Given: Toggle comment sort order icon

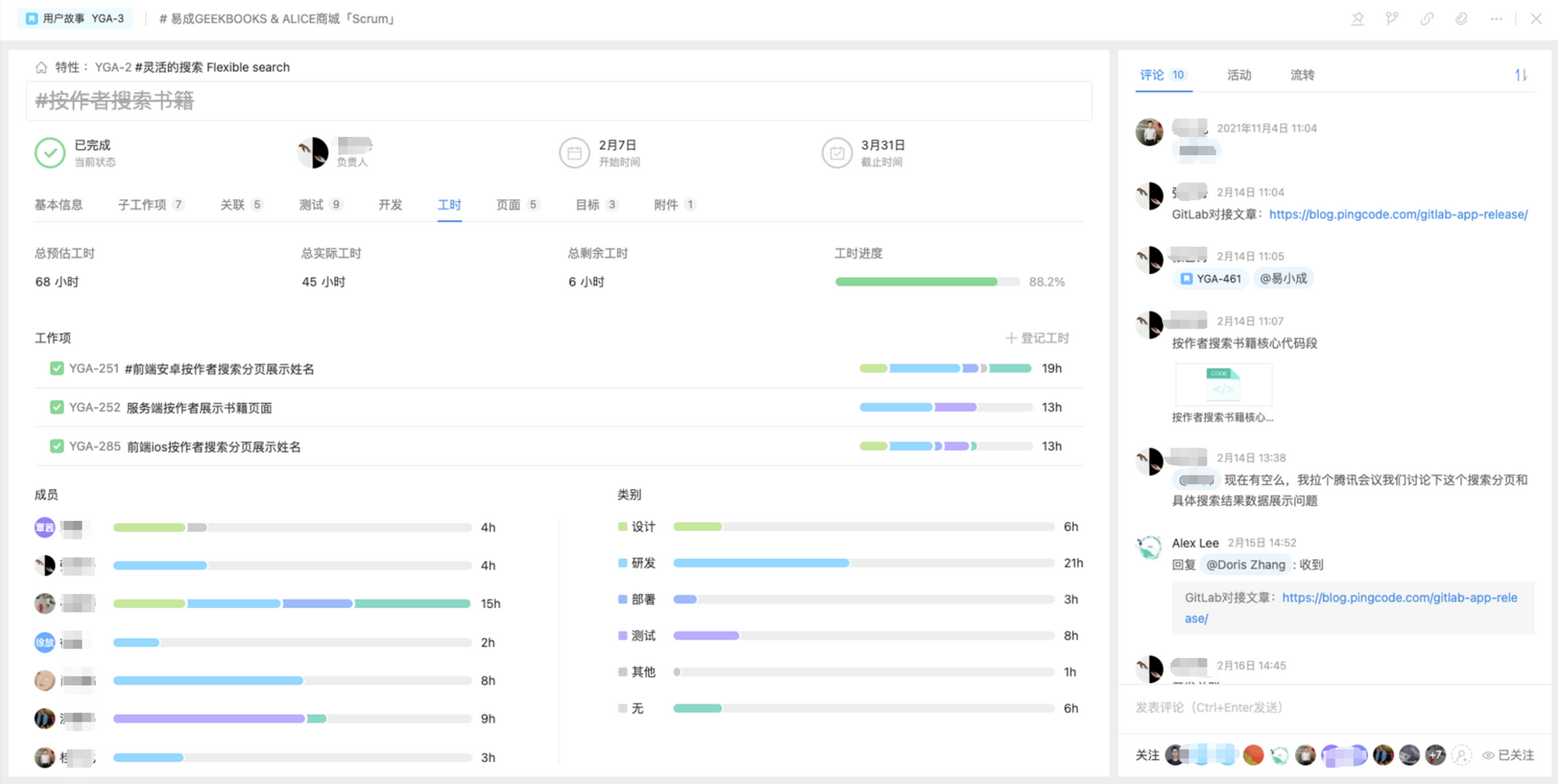Looking at the screenshot, I should (x=1521, y=75).
